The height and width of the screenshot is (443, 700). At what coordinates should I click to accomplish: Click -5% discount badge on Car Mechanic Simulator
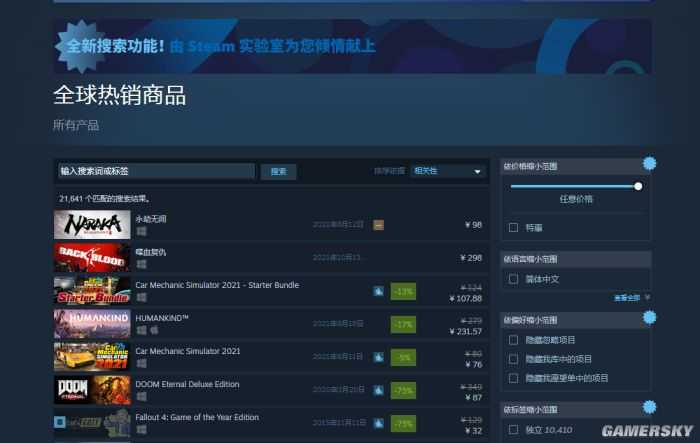[403, 358]
